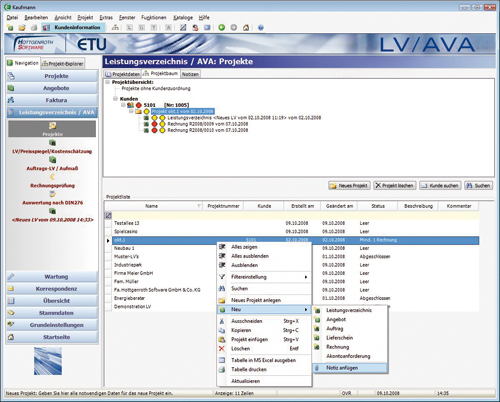Select the row checkbox beside Testallee 13

pyautogui.click(x=108, y=223)
